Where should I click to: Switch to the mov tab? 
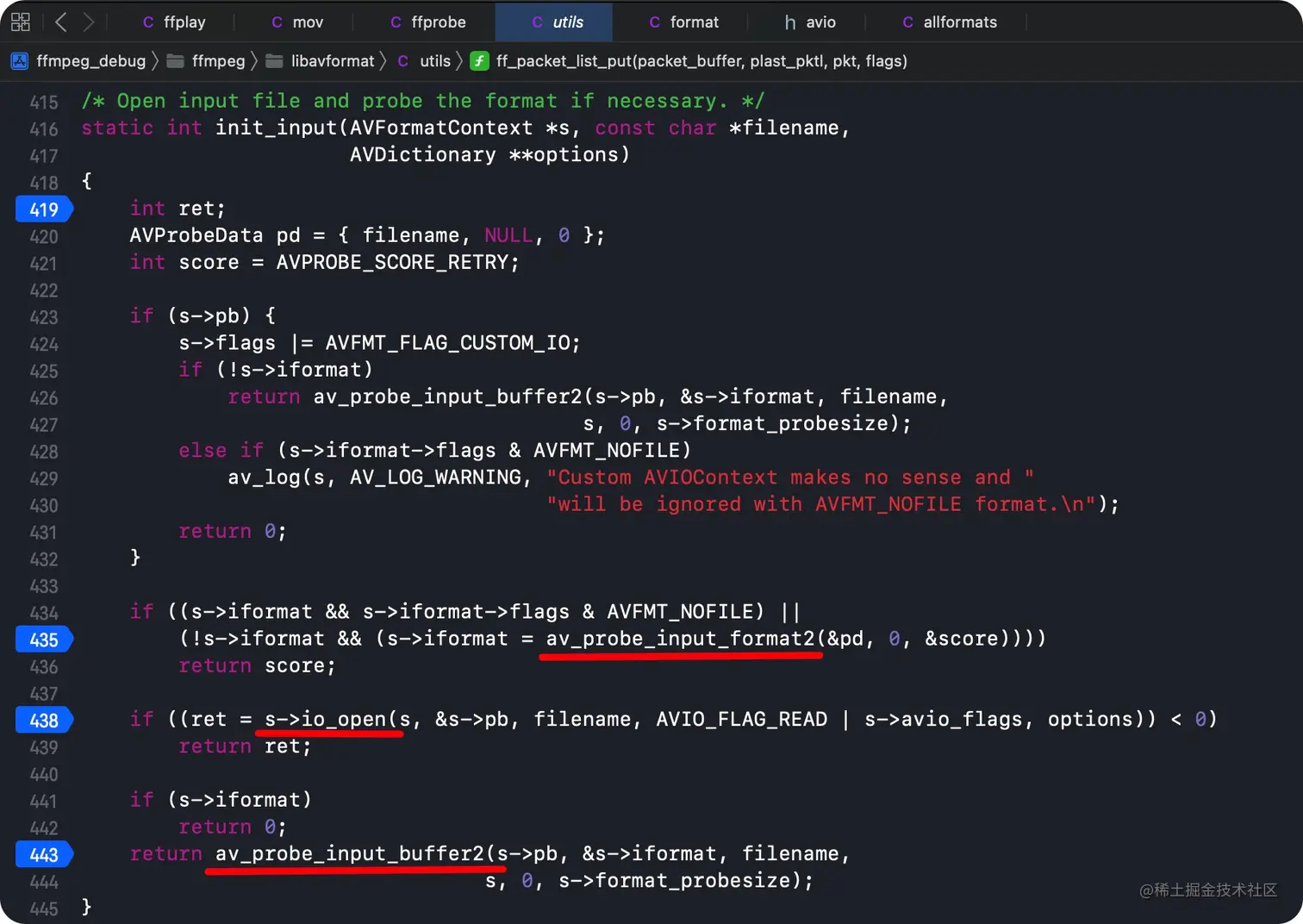point(297,22)
